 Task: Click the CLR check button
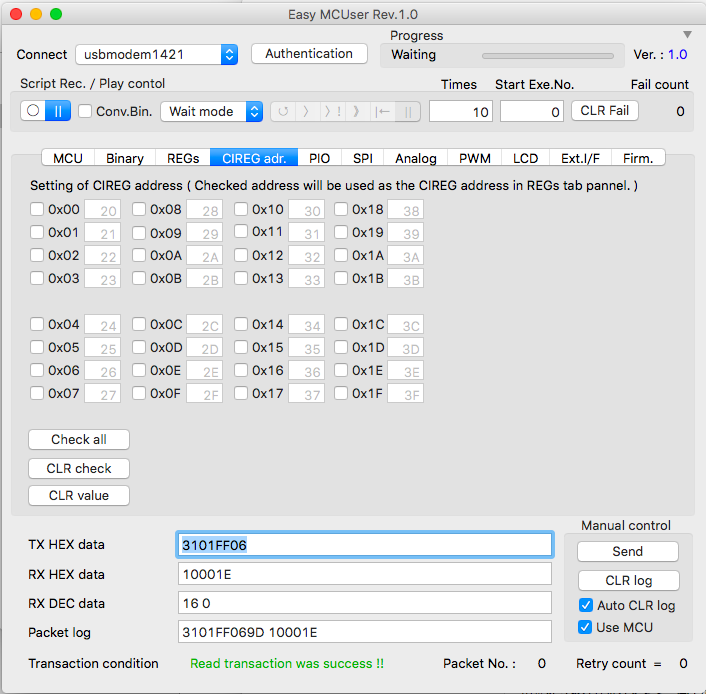tap(79, 468)
